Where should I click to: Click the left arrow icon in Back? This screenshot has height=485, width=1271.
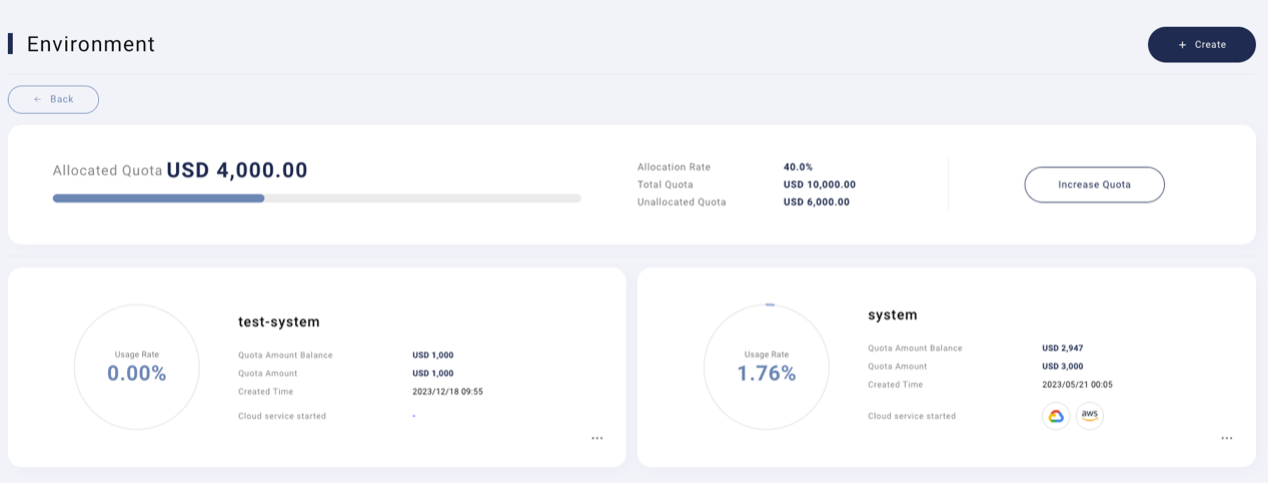point(38,99)
